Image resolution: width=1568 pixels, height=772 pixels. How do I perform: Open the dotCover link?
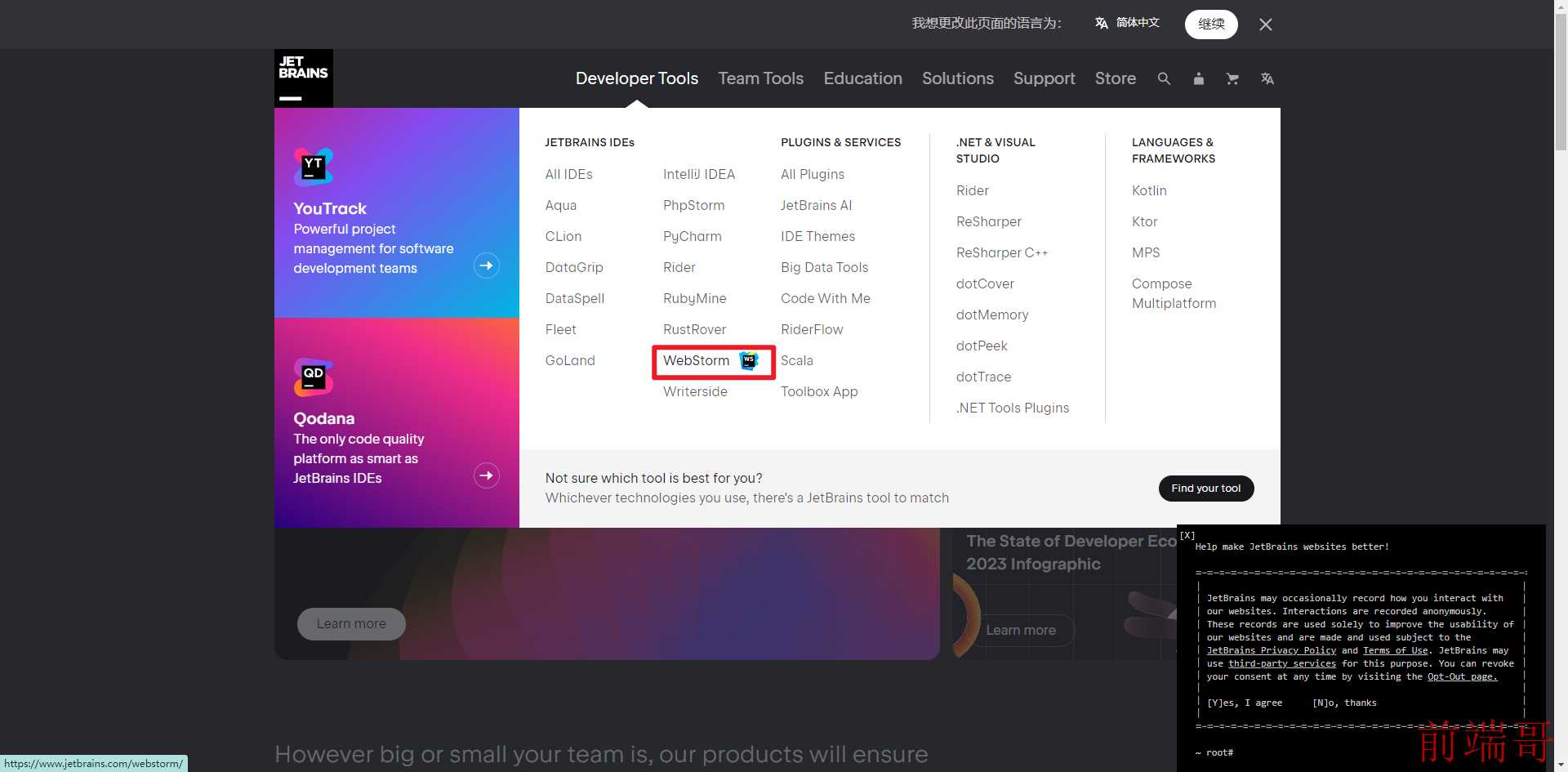(985, 283)
